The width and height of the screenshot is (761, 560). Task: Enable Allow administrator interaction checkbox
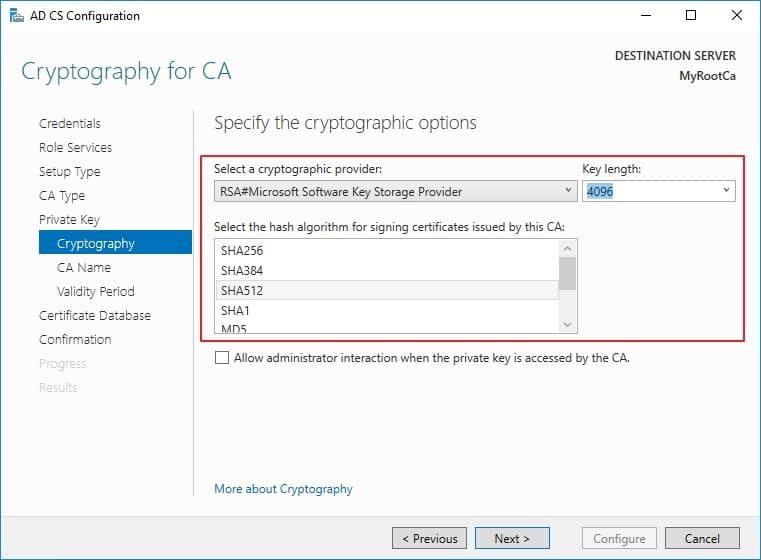pos(222,358)
